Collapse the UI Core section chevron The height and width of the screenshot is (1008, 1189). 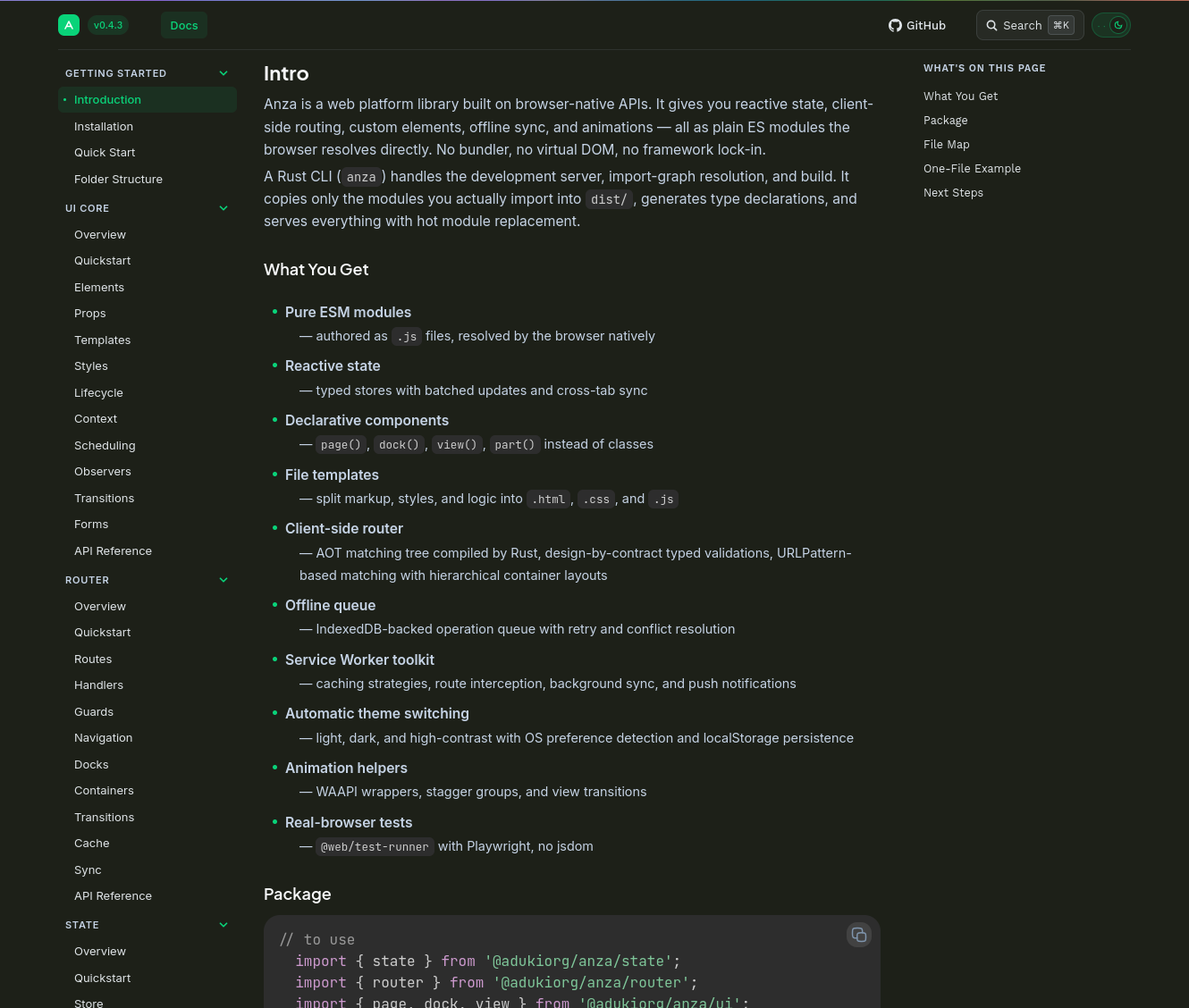click(223, 208)
